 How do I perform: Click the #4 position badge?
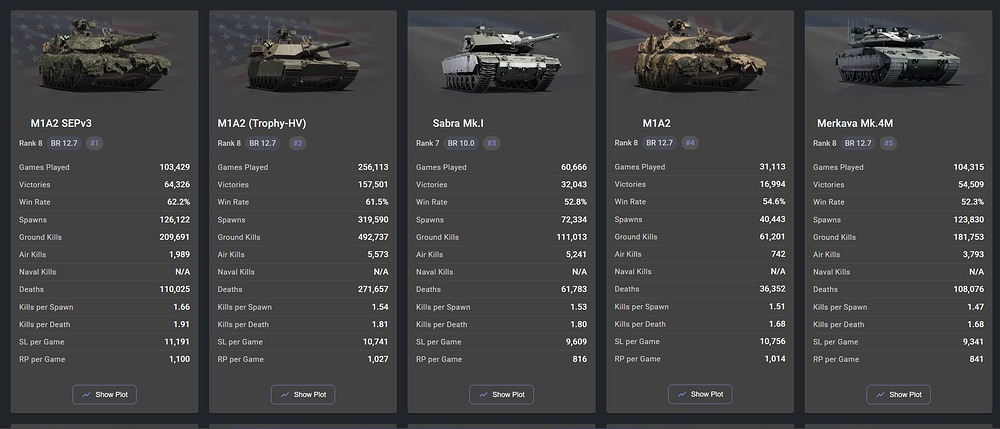(x=689, y=143)
